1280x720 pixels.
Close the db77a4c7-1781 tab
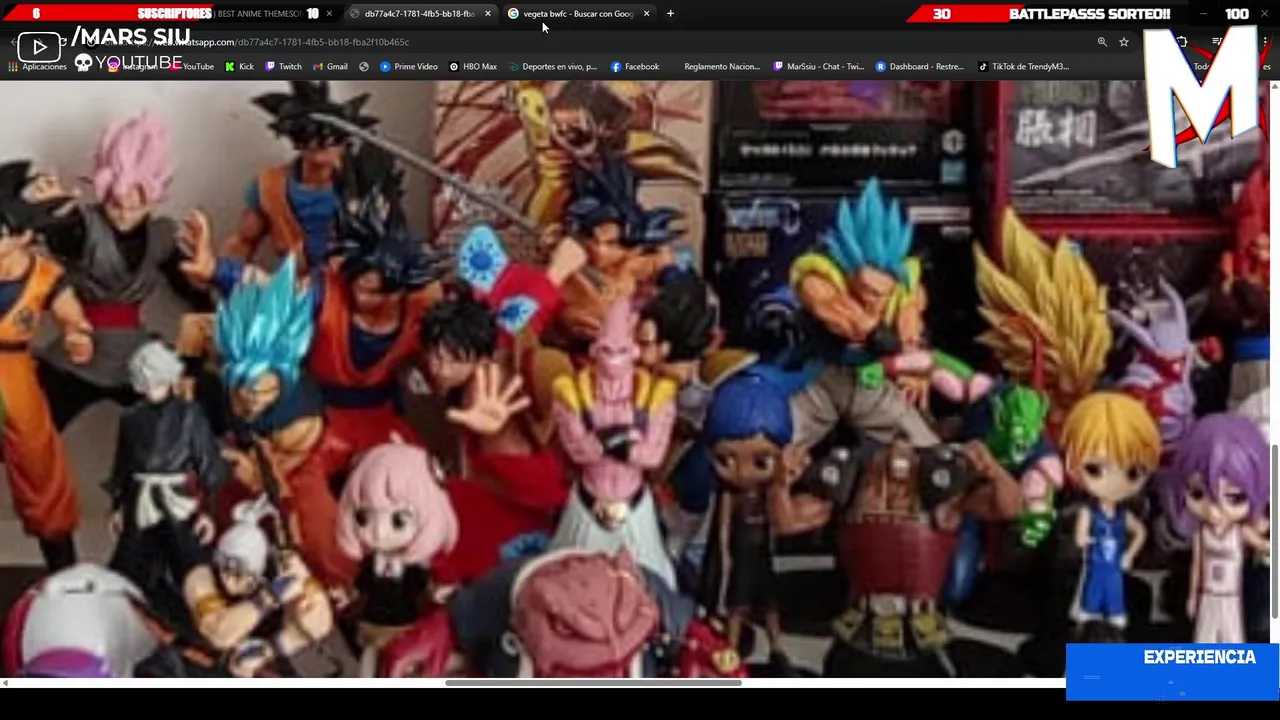(488, 14)
